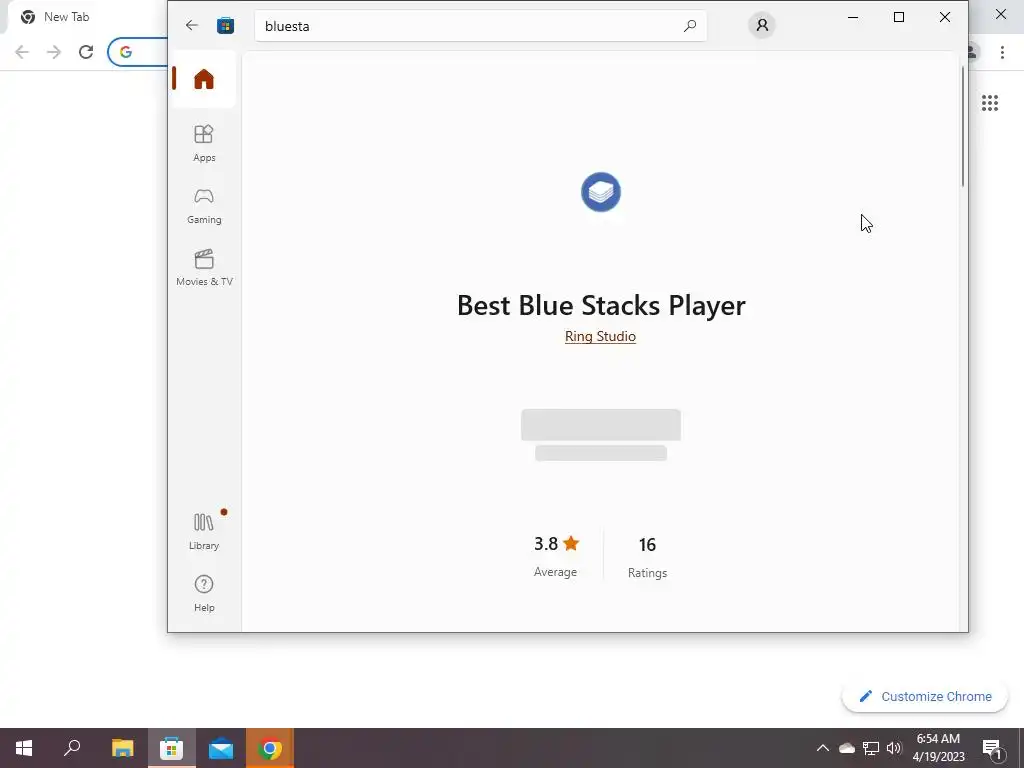Open the Help section in sidebar
1024x768 pixels.
204,593
